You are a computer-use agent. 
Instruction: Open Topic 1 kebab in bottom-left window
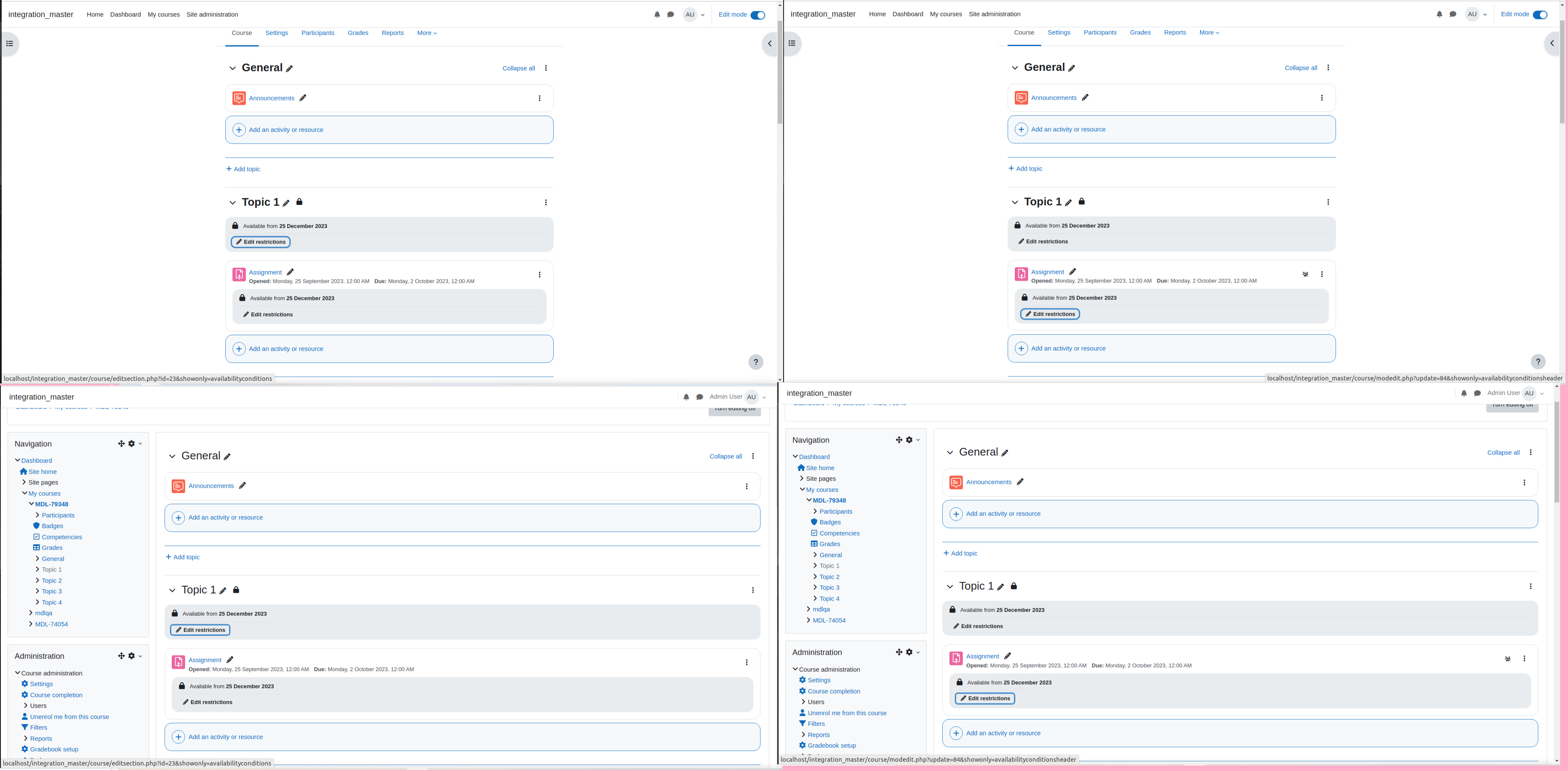point(753,590)
